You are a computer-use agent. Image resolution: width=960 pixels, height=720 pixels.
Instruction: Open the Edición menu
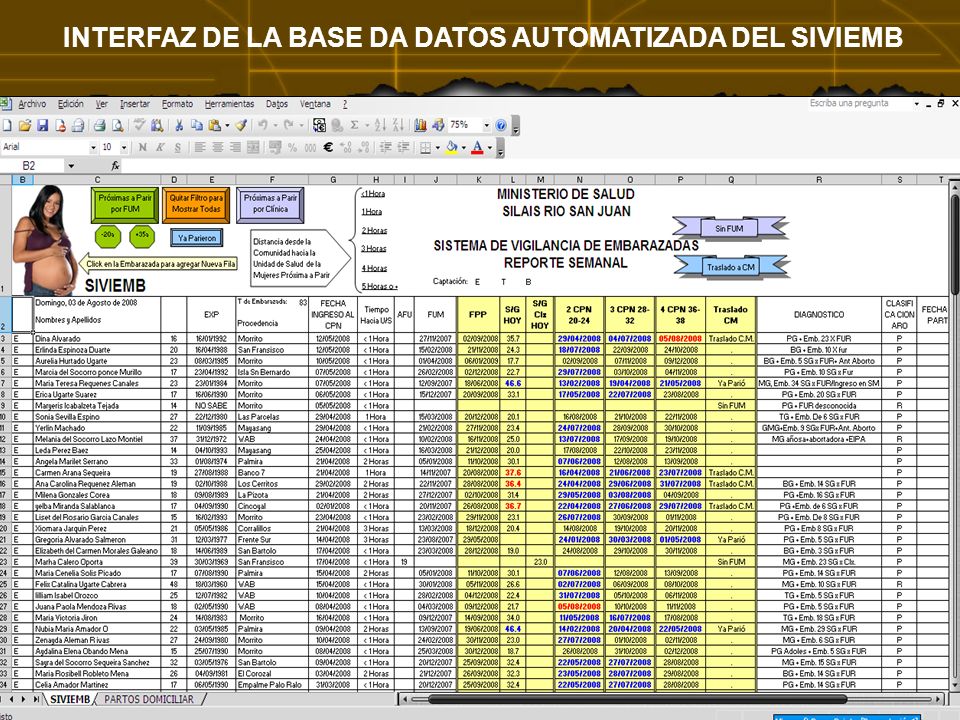71,104
